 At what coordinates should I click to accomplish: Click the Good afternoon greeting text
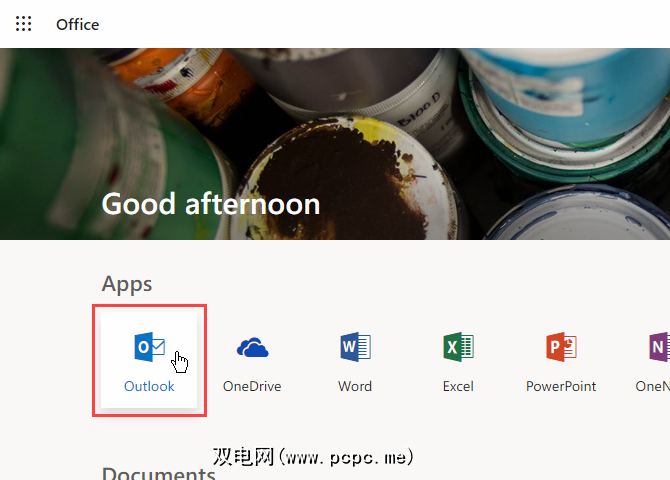click(x=211, y=204)
